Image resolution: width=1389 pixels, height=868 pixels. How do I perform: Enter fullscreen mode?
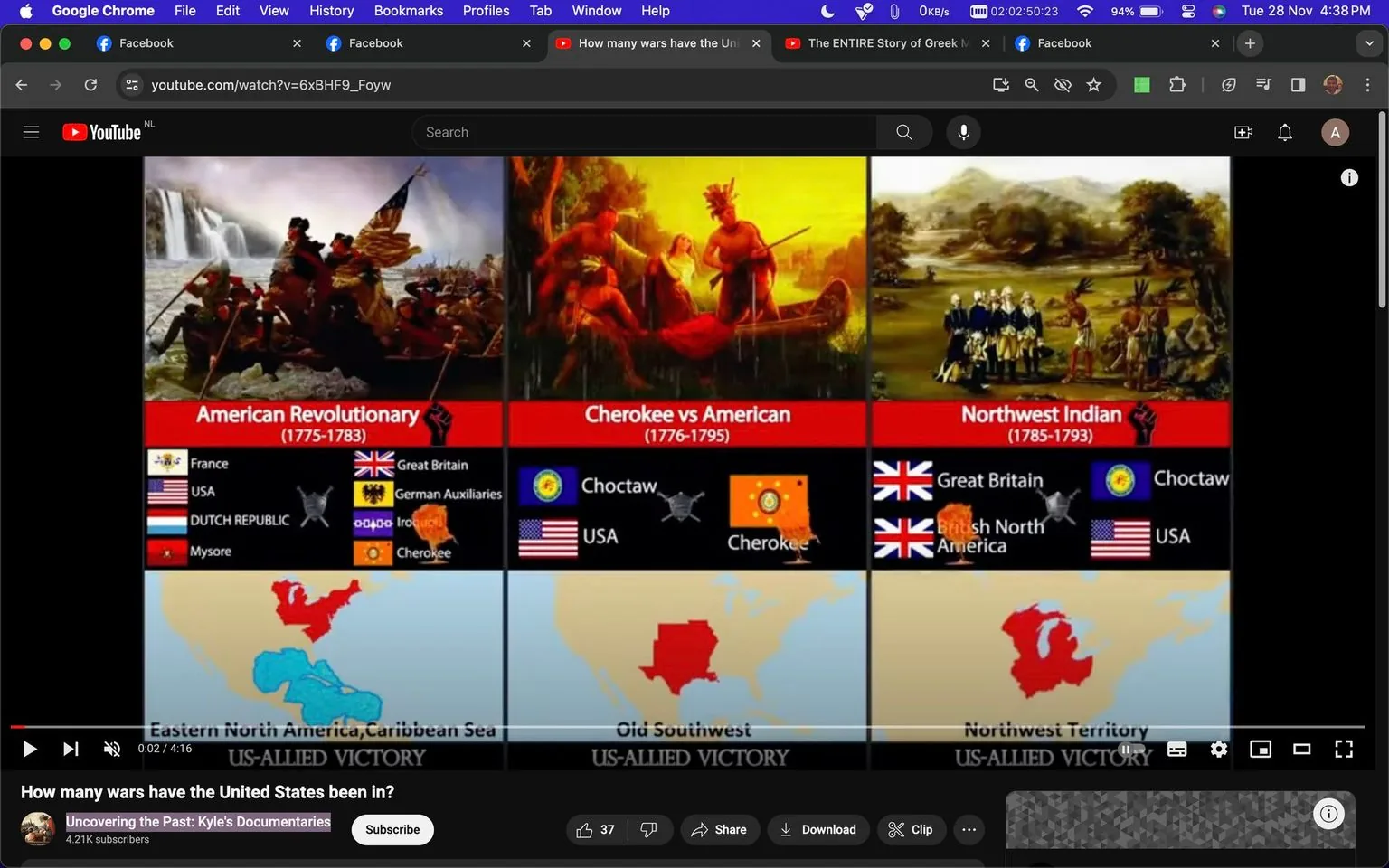point(1344,749)
